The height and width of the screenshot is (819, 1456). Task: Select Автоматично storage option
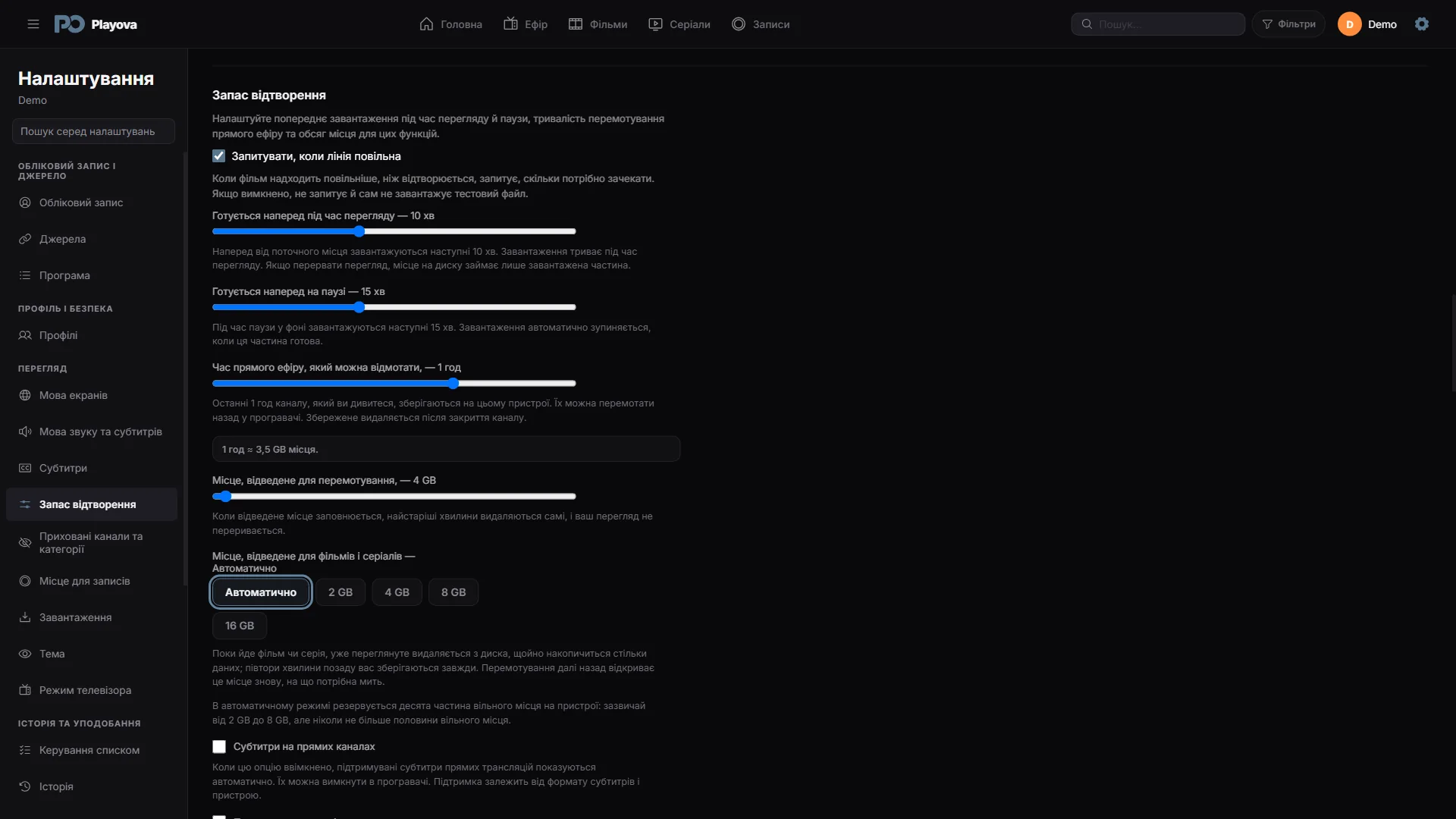tap(260, 592)
